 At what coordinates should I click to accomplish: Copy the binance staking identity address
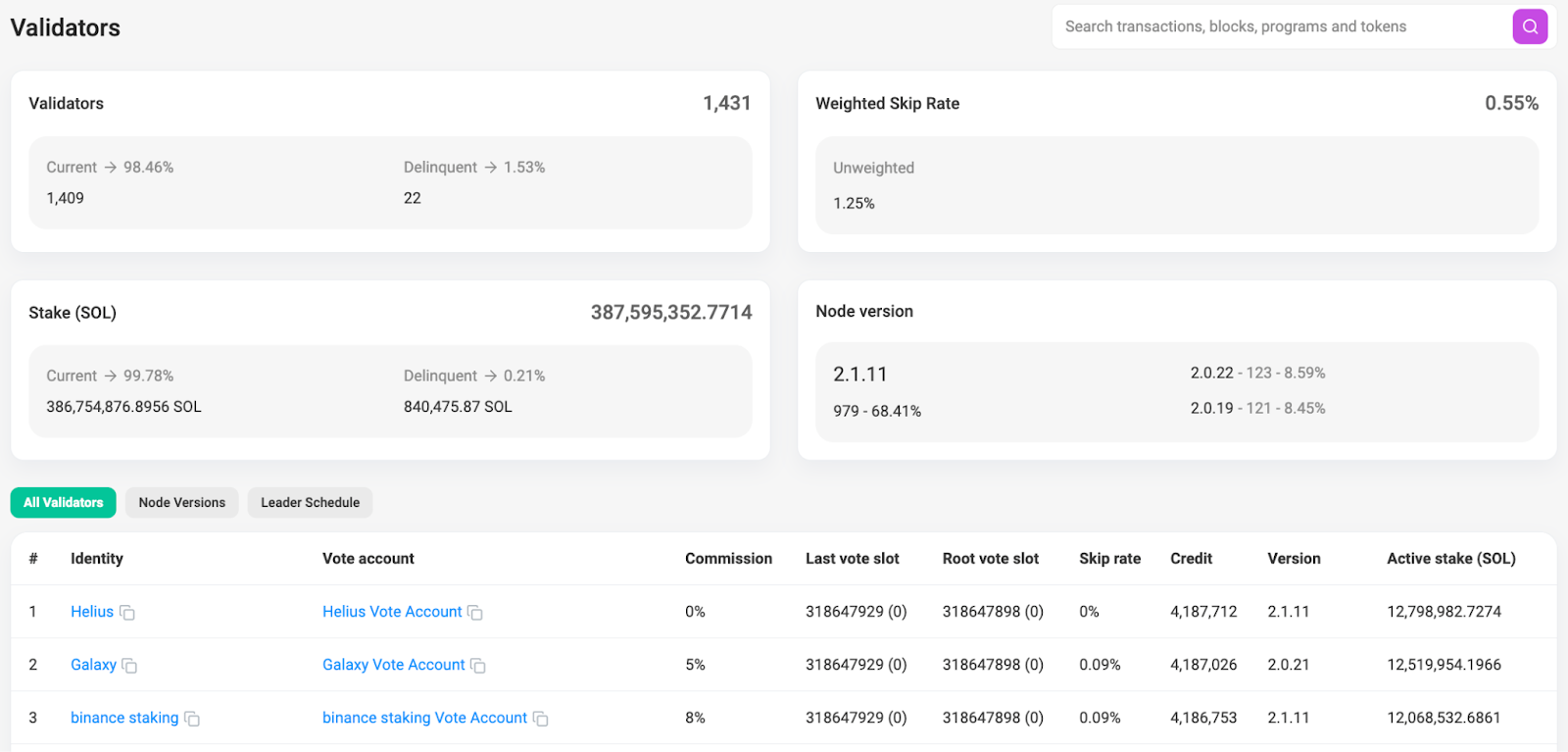click(x=192, y=719)
